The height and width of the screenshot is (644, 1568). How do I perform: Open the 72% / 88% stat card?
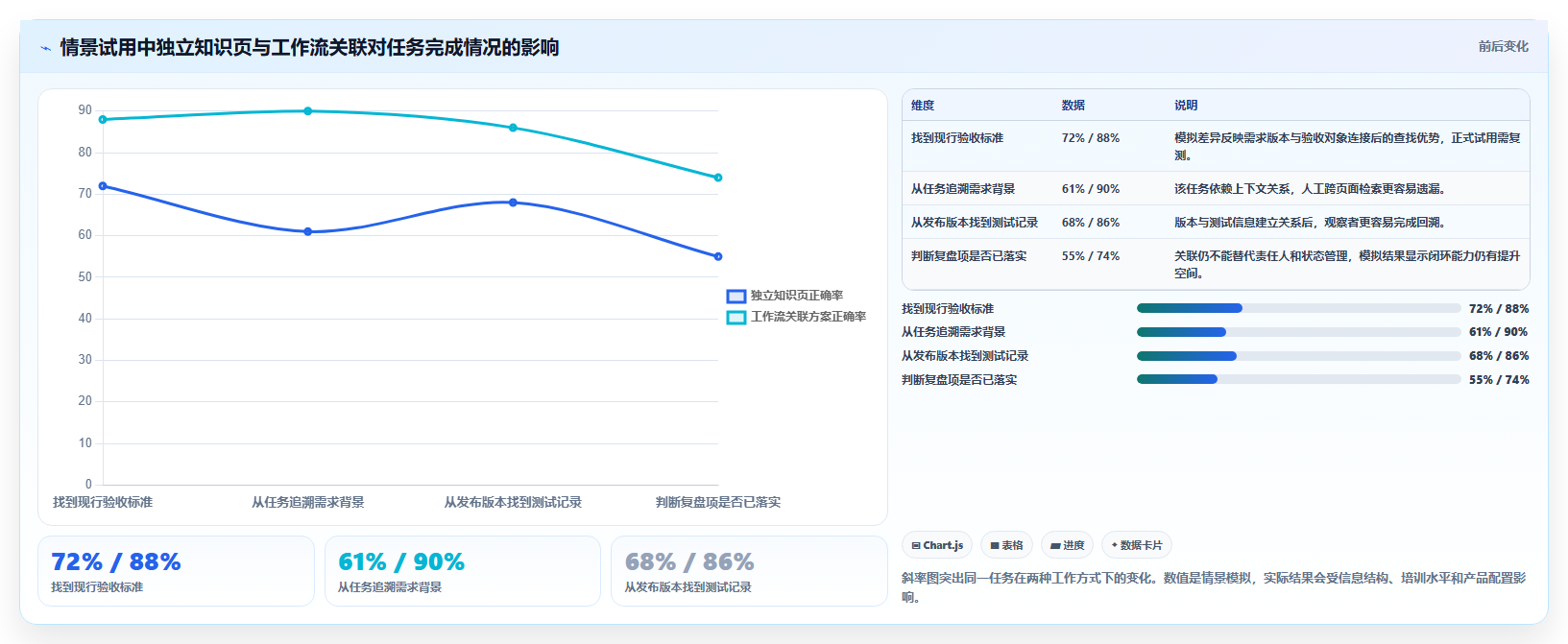click(176, 571)
